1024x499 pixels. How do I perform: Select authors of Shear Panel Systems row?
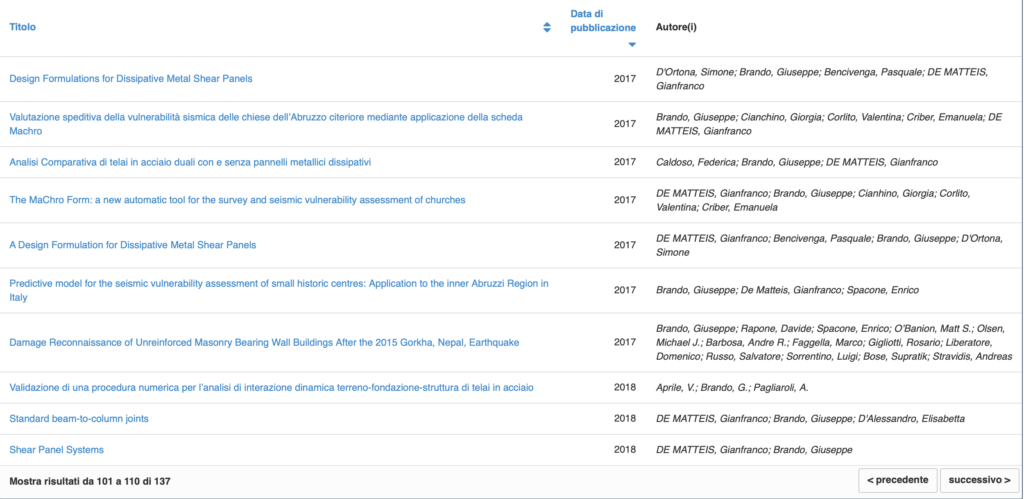[754, 450]
